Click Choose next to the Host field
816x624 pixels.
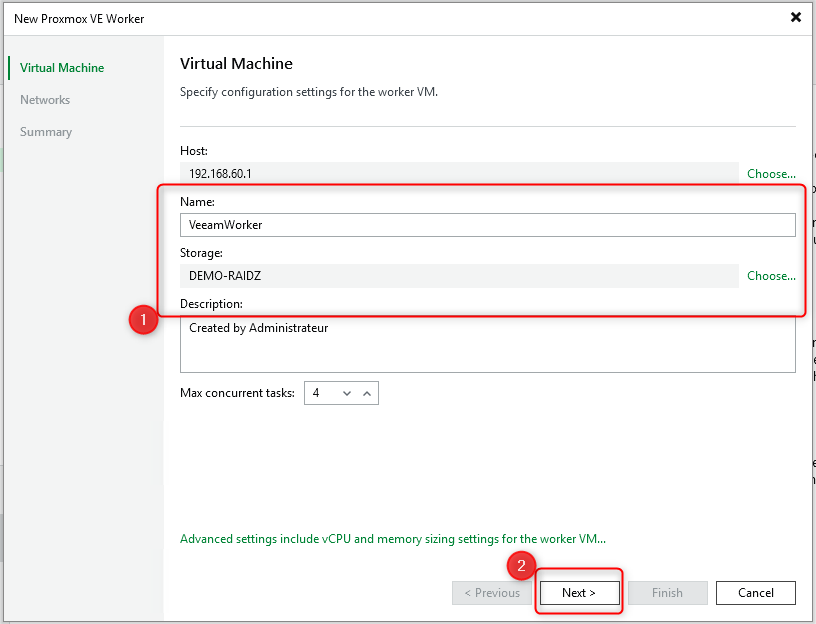(x=770, y=173)
